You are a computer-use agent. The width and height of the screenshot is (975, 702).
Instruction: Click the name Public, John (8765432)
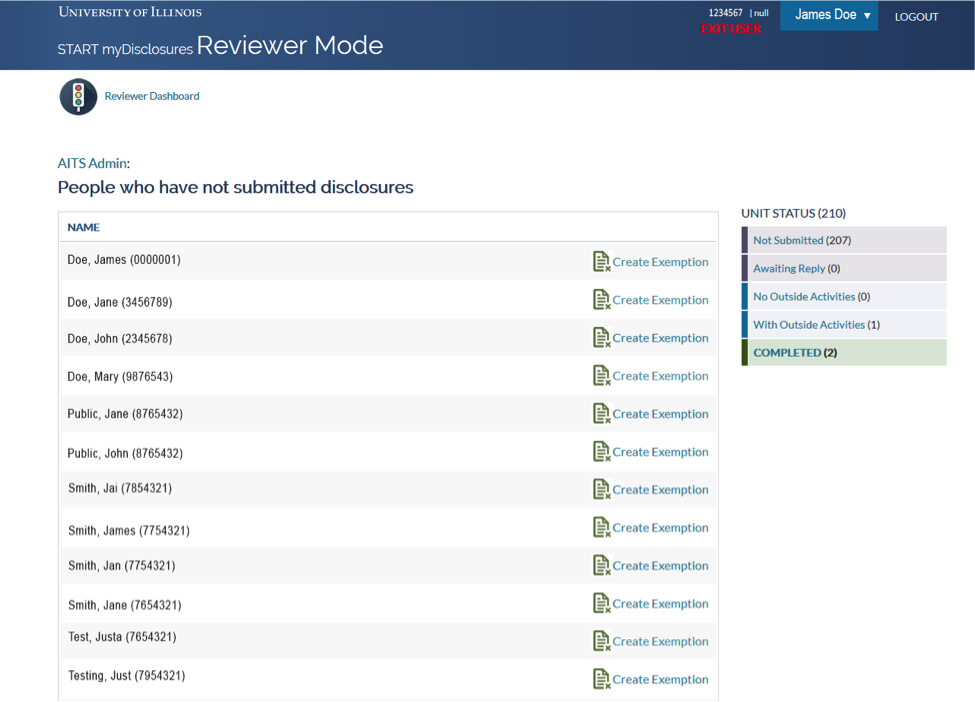[x=125, y=454]
